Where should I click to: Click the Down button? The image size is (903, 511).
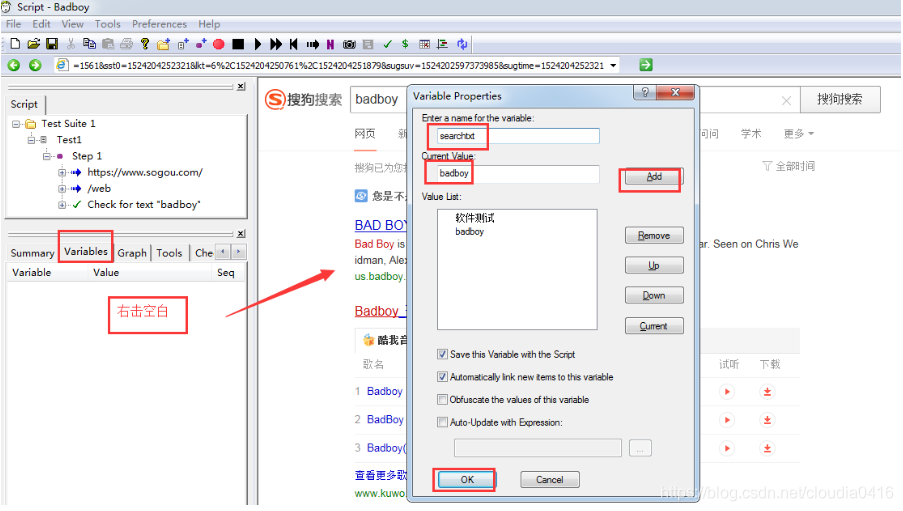tap(654, 296)
